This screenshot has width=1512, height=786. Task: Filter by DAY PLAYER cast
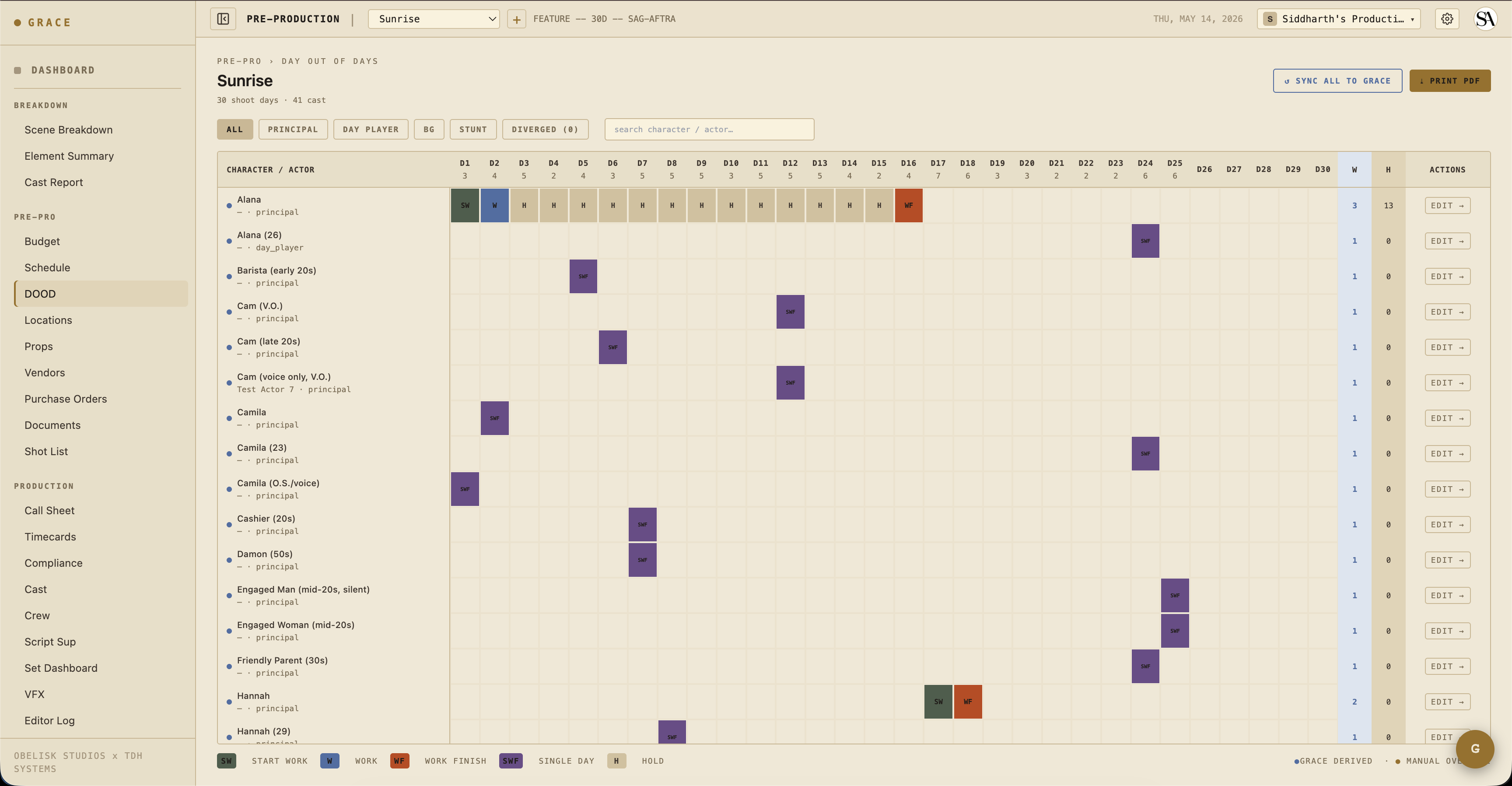[371, 129]
